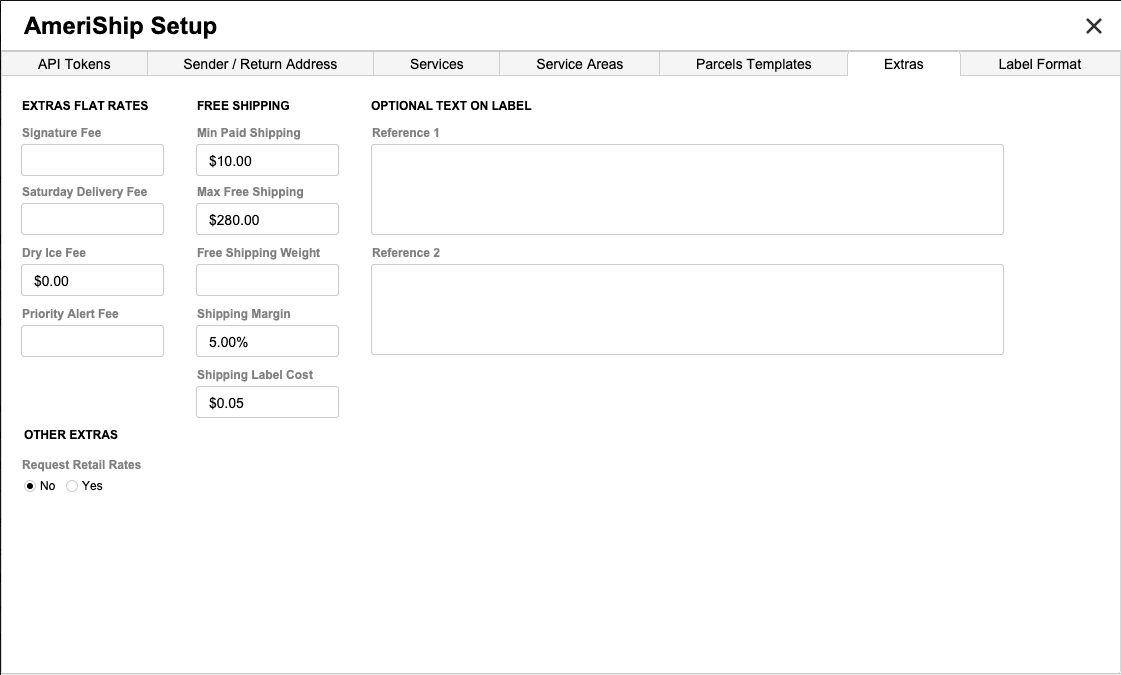Change the Max Free Shipping value
The image size is (1121, 675).
(x=267, y=219)
